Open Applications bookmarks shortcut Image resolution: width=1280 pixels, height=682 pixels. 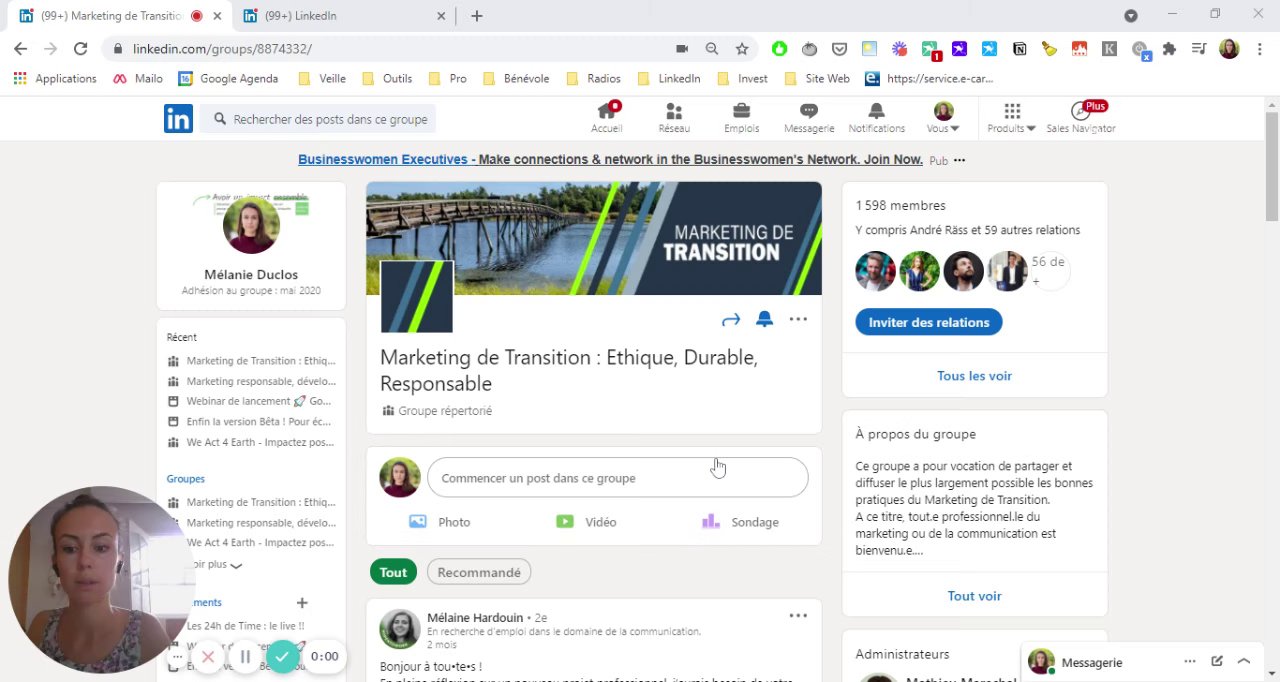[x=55, y=79]
